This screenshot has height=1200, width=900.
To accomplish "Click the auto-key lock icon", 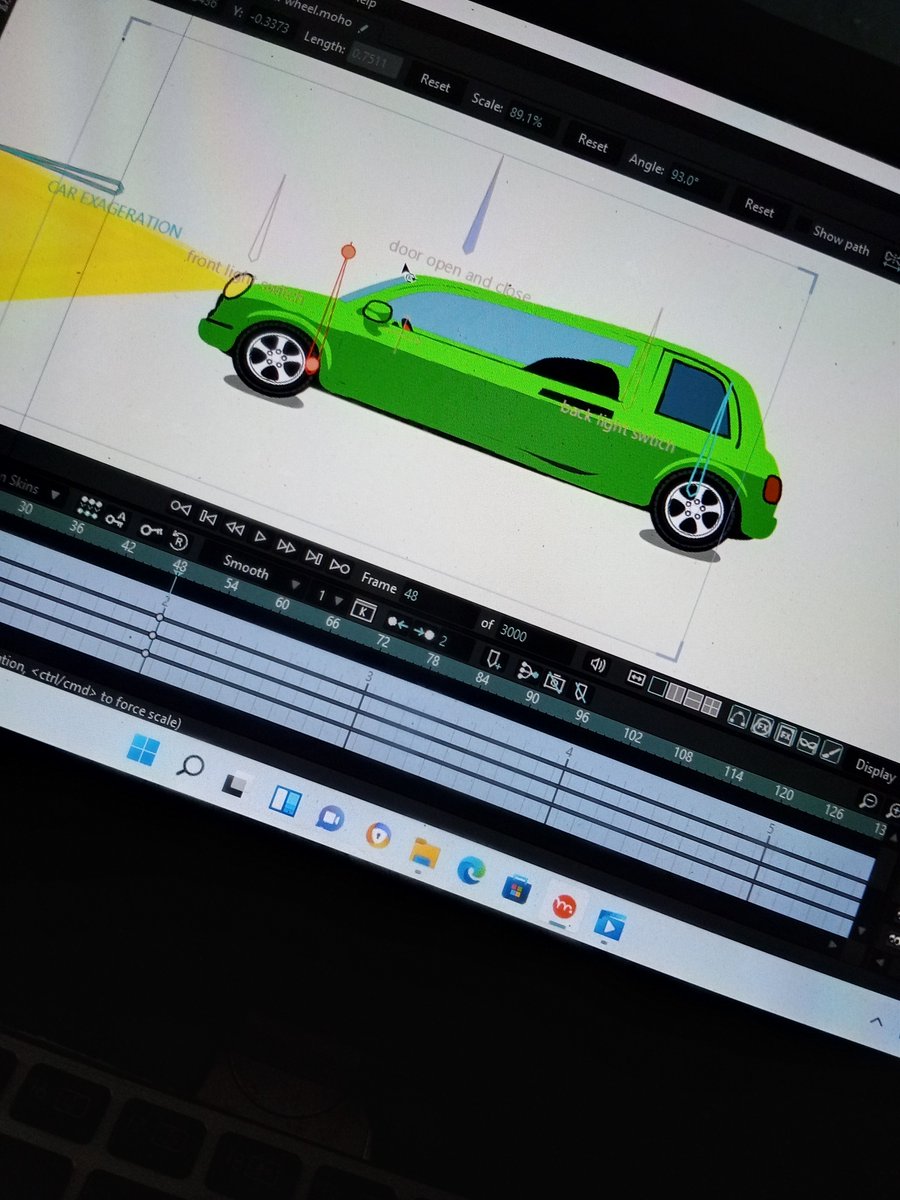I will point(116,518).
